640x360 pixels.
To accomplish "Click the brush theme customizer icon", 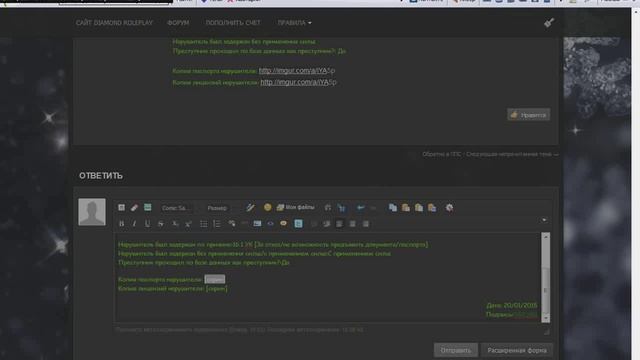I will pos(549,22).
